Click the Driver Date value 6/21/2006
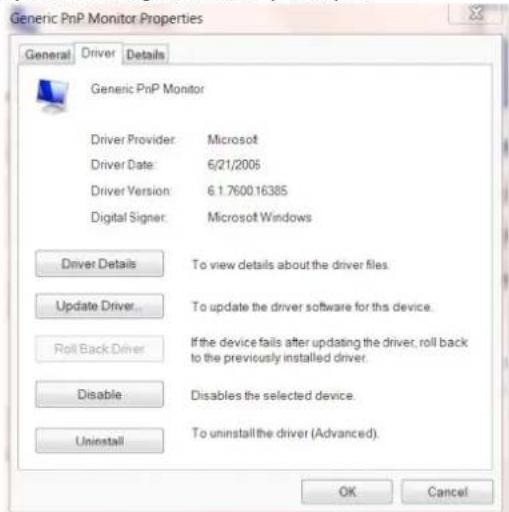 [x=234, y=165]
